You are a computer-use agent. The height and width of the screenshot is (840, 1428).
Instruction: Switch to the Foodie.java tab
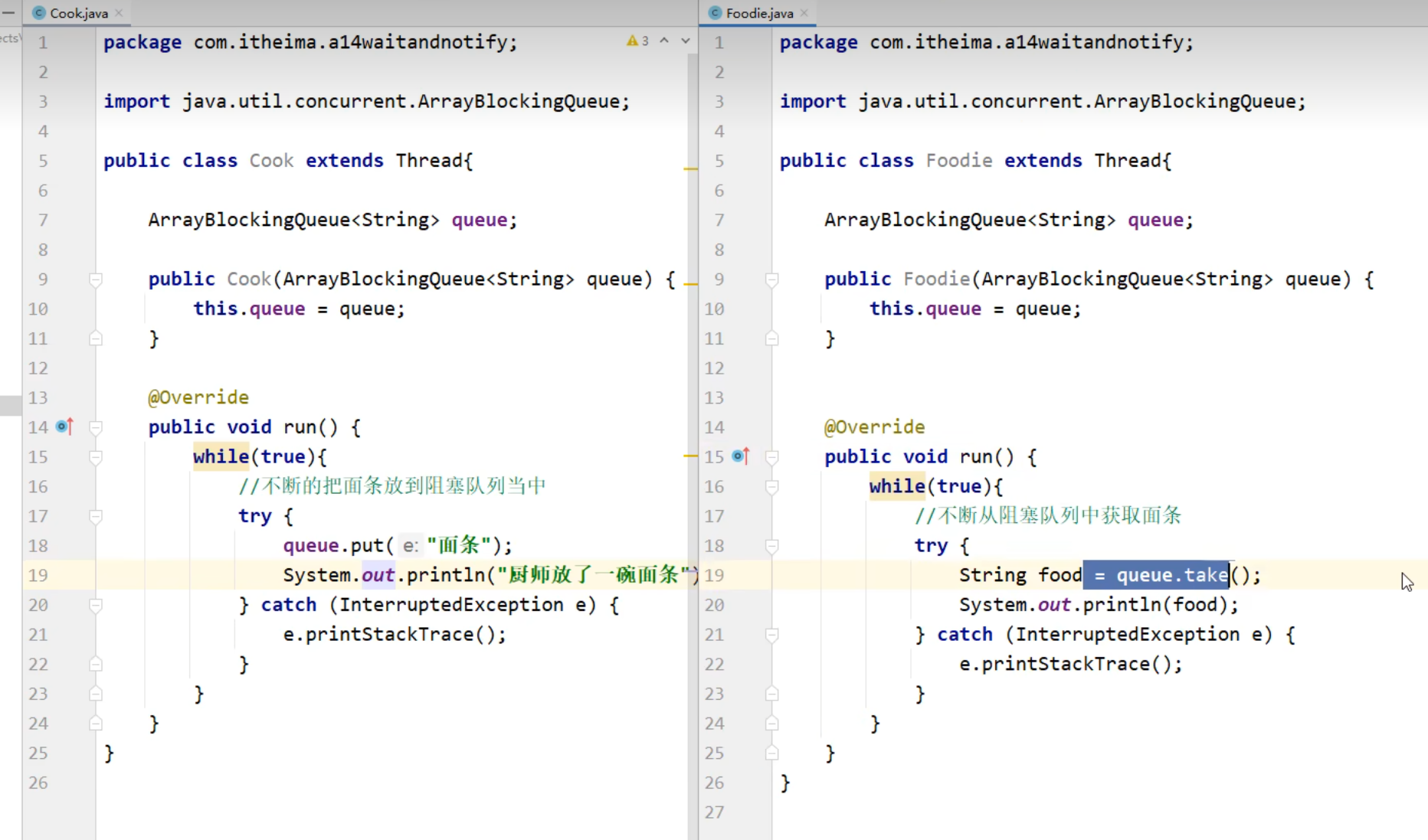758,13
